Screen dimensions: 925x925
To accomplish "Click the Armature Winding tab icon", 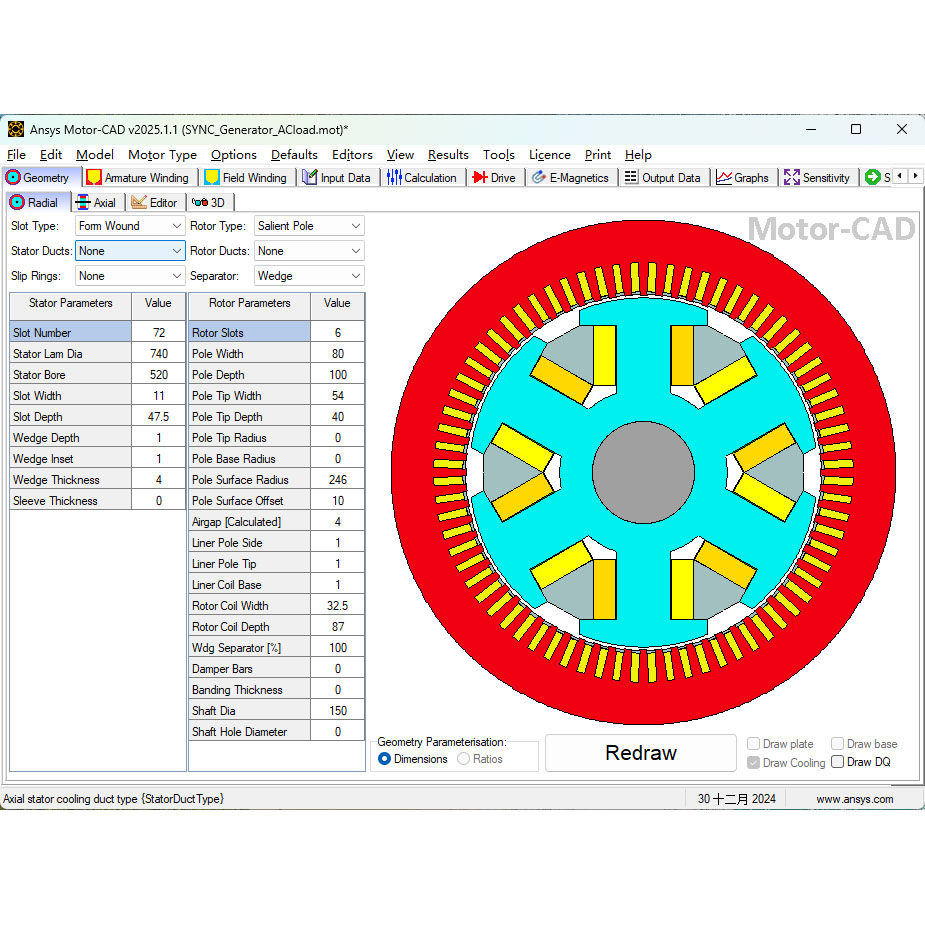I will point(93,178).
